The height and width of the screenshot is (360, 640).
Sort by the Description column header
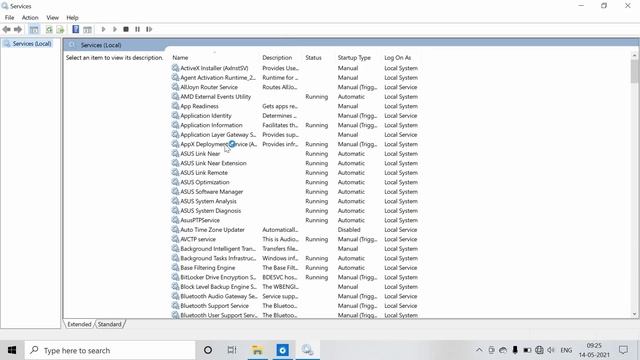(x=281, y=58)
